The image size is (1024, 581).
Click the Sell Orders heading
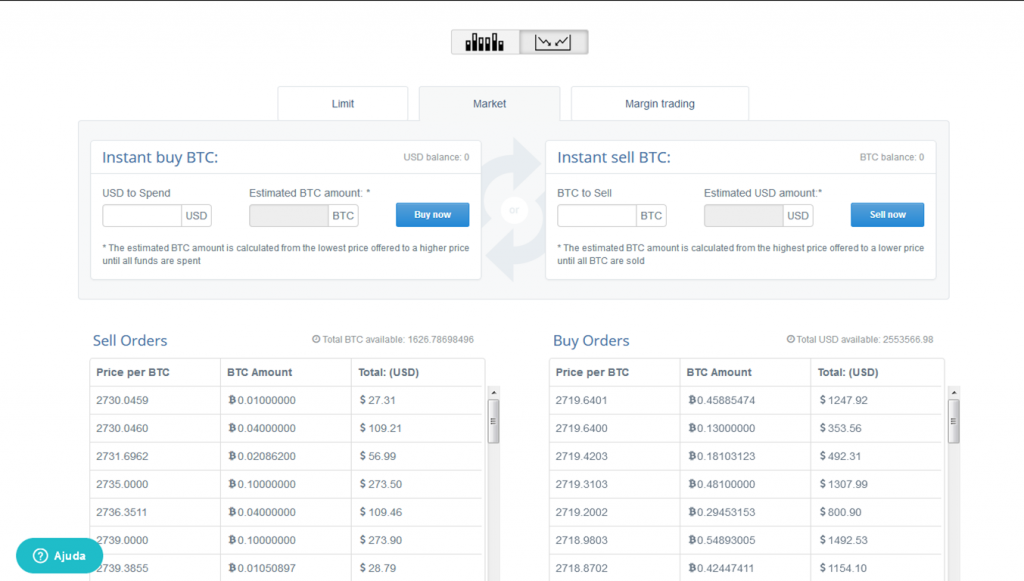tap(130, 341)
